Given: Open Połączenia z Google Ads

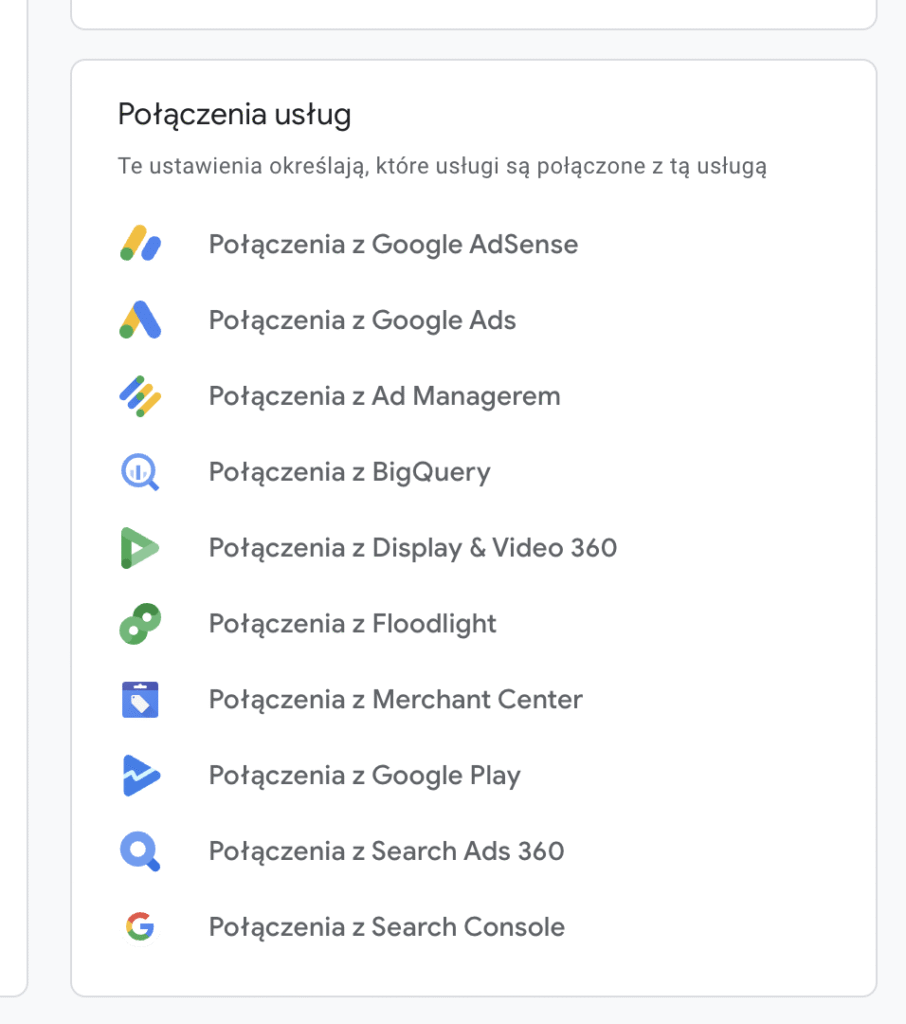Looking at the screenshot, I should (x=363, y=321).
